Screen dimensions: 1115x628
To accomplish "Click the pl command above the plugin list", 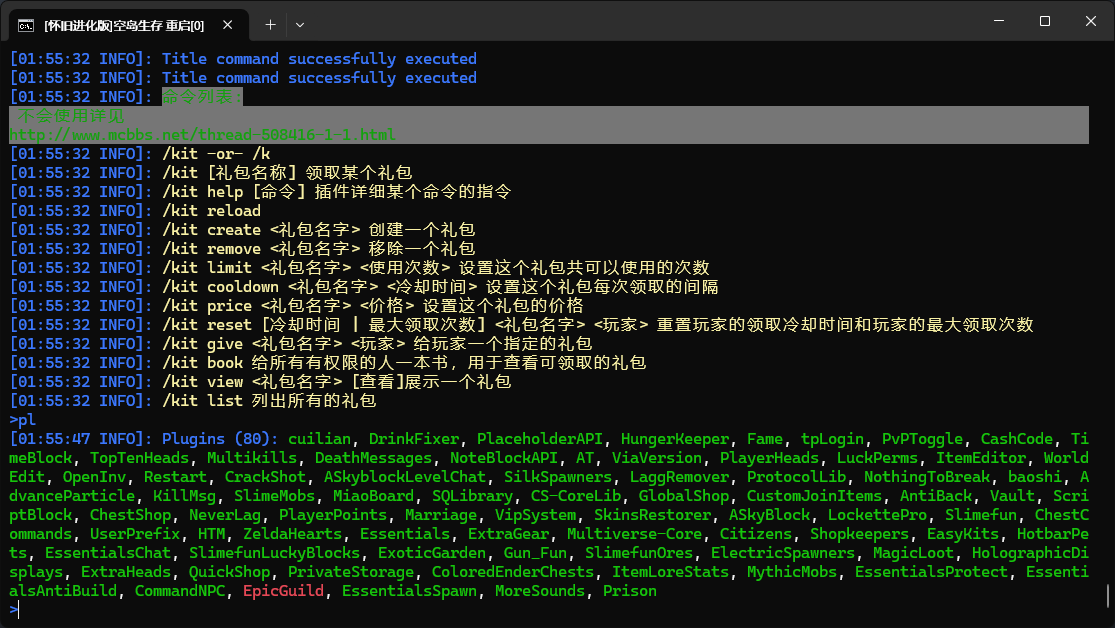I will (x=21, y=419).
